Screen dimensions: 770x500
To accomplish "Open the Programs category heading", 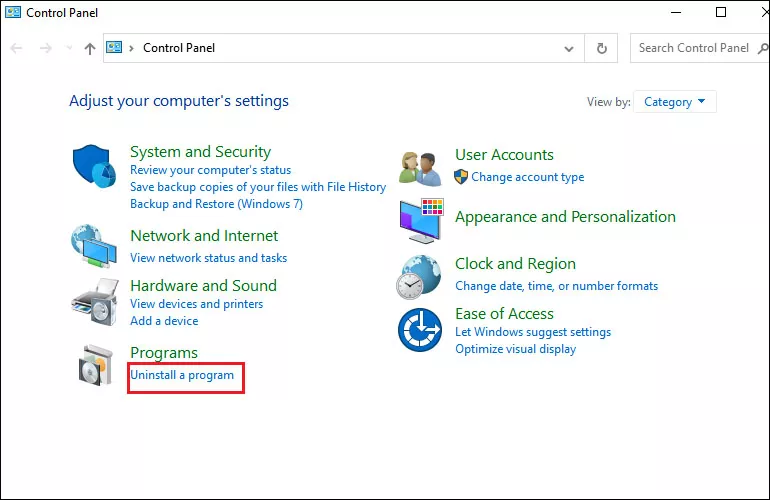I will point(164,353).
